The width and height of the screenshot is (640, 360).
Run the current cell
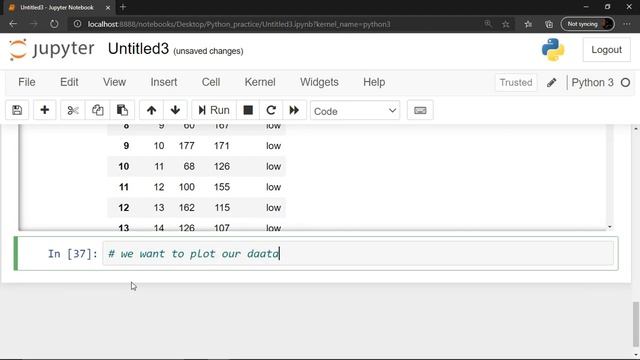point(214,110)
